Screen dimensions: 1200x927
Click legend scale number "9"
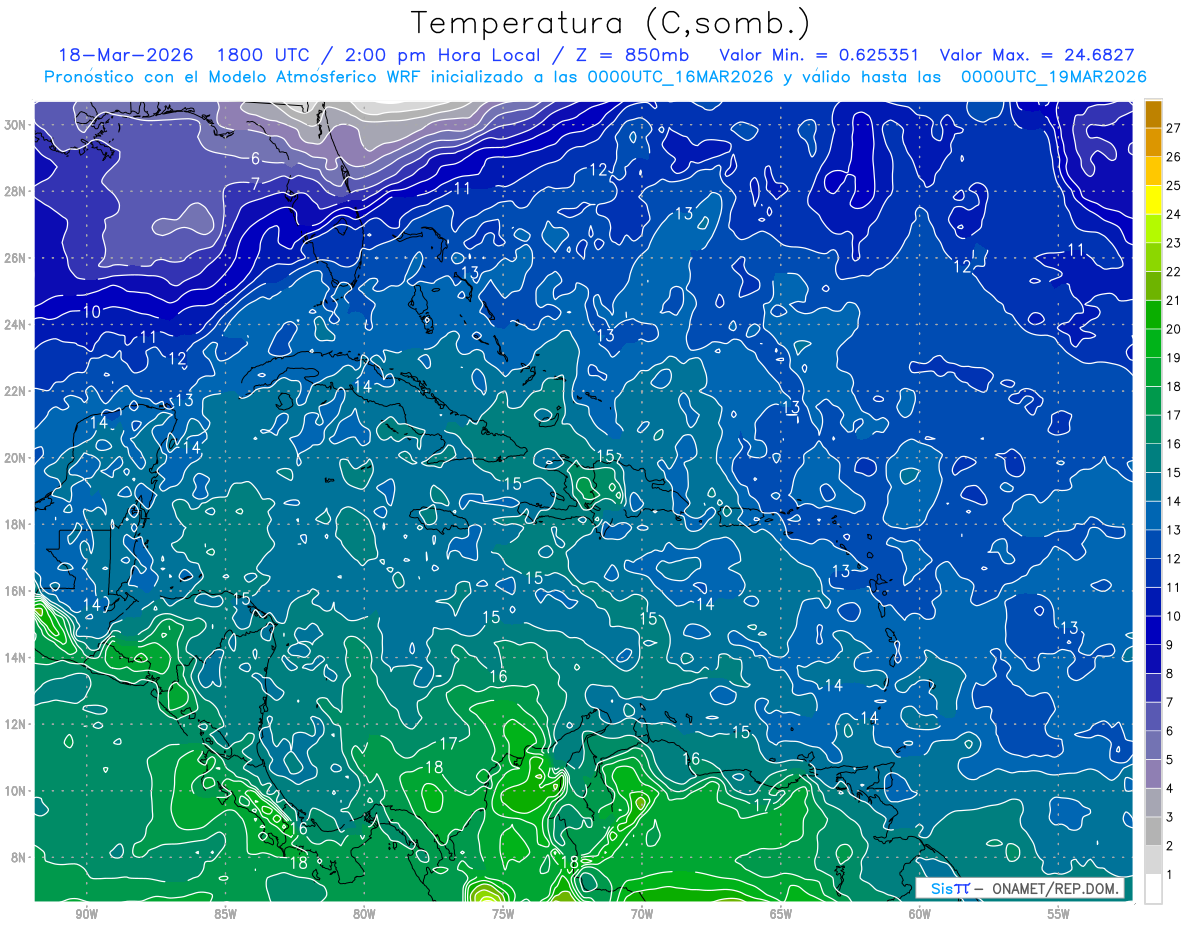pos(1170,645)
